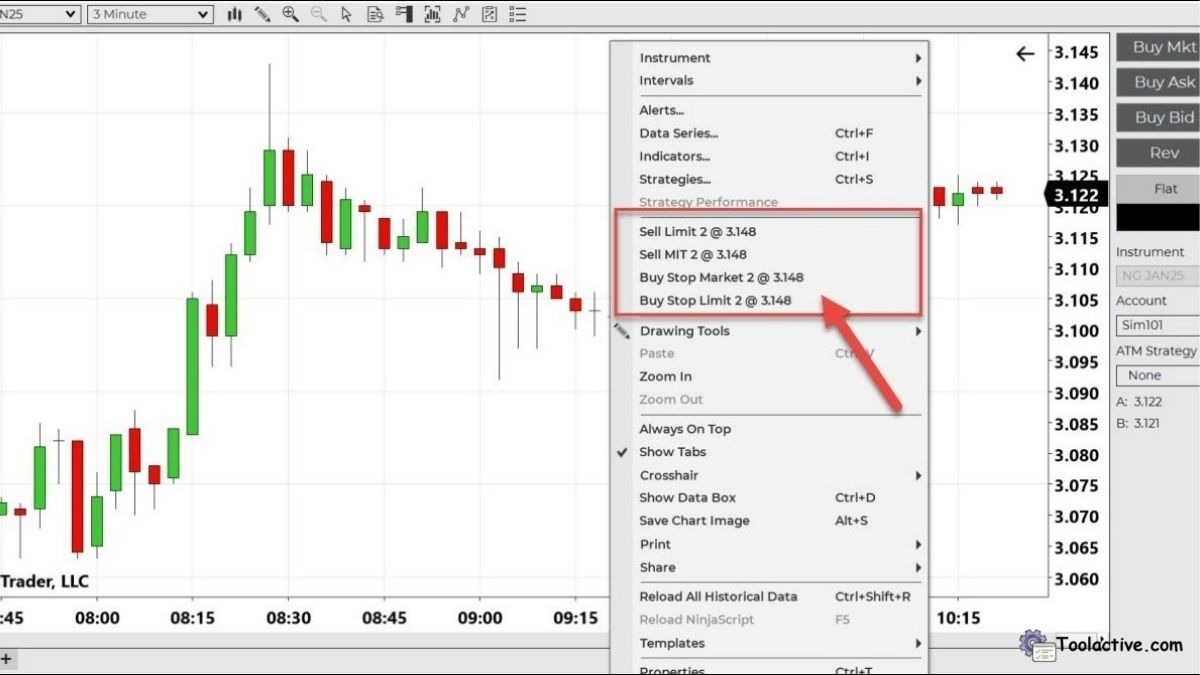Open the Account Sim101 dropdown
The width and height of the screenshot is (1200, 675).
1156,325
